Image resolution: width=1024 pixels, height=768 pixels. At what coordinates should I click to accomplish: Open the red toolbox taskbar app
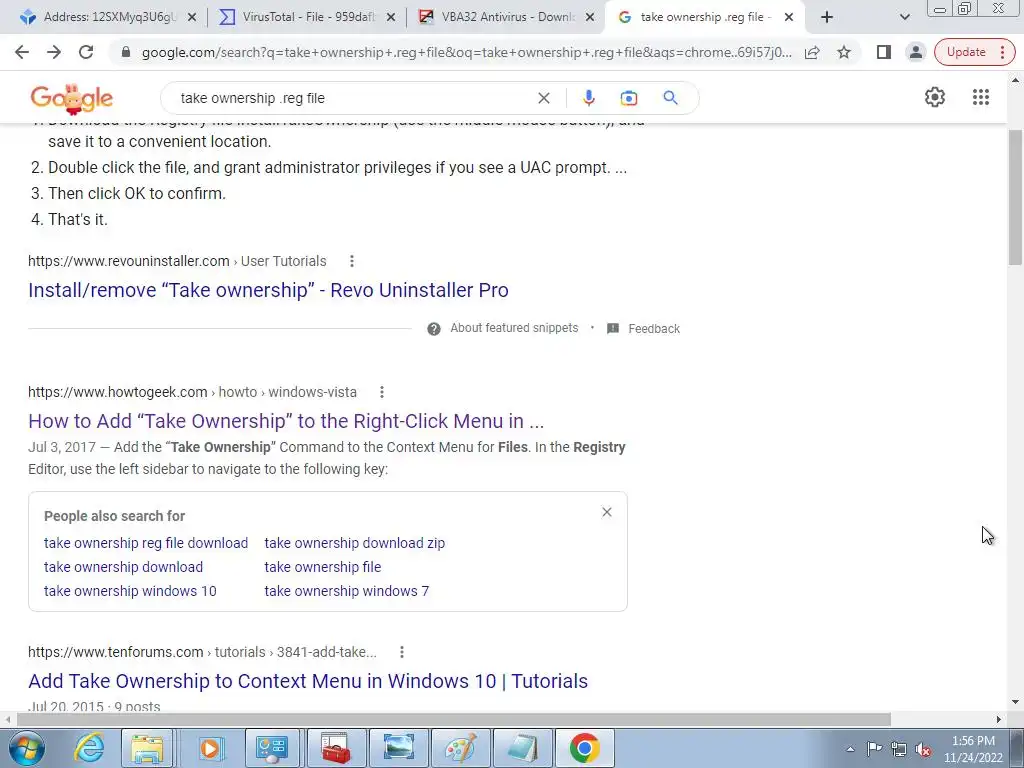tap(335, 748)
